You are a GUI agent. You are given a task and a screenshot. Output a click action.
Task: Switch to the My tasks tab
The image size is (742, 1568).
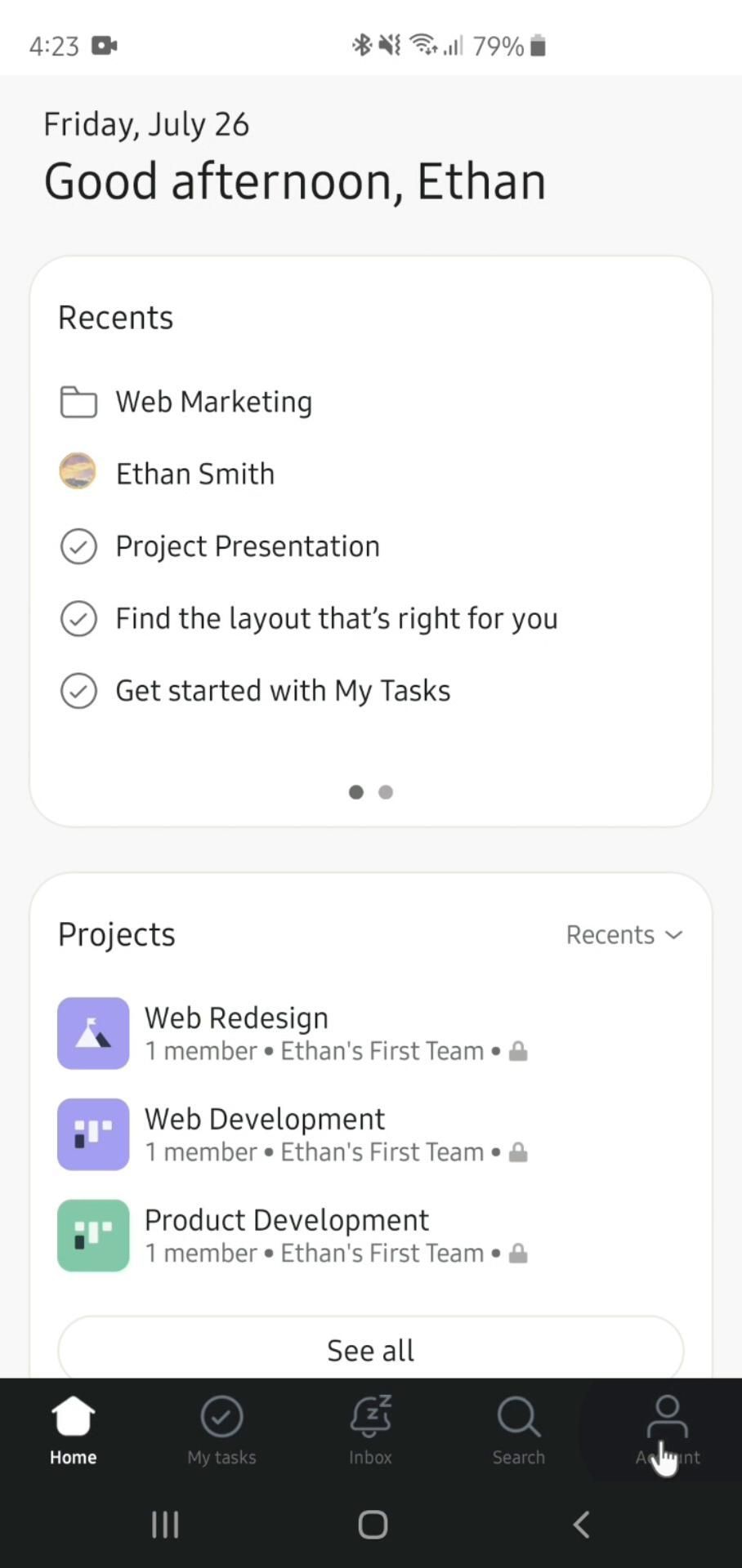coord(221,1429)
